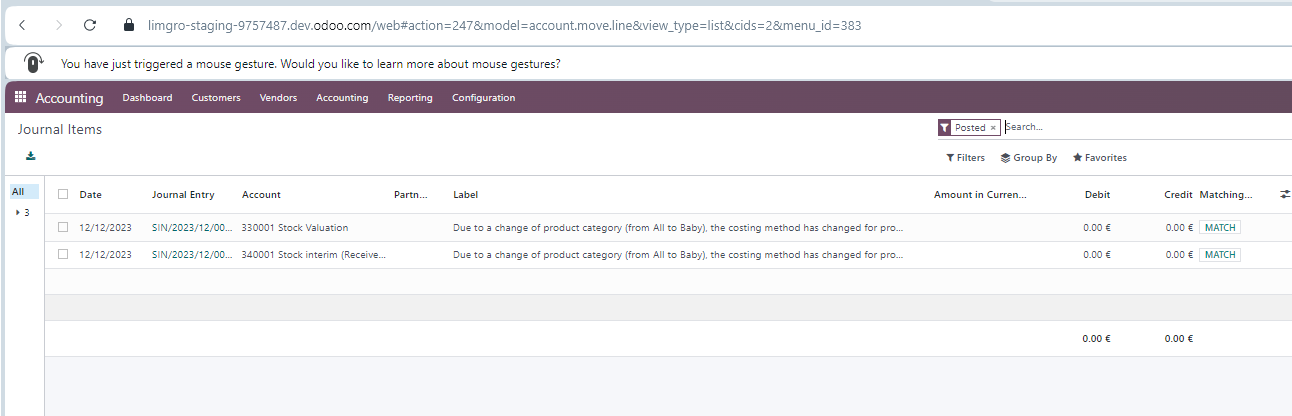Open the Configuration menu
The height and width of the screenshot is (416, 1292).
click(483, 98)
